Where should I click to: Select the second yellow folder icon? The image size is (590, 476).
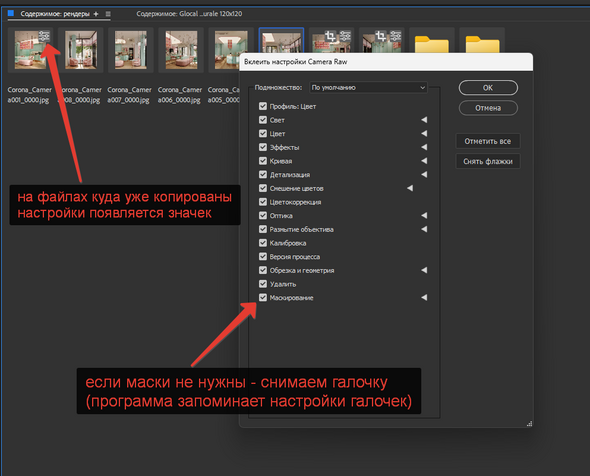(482, 44)
